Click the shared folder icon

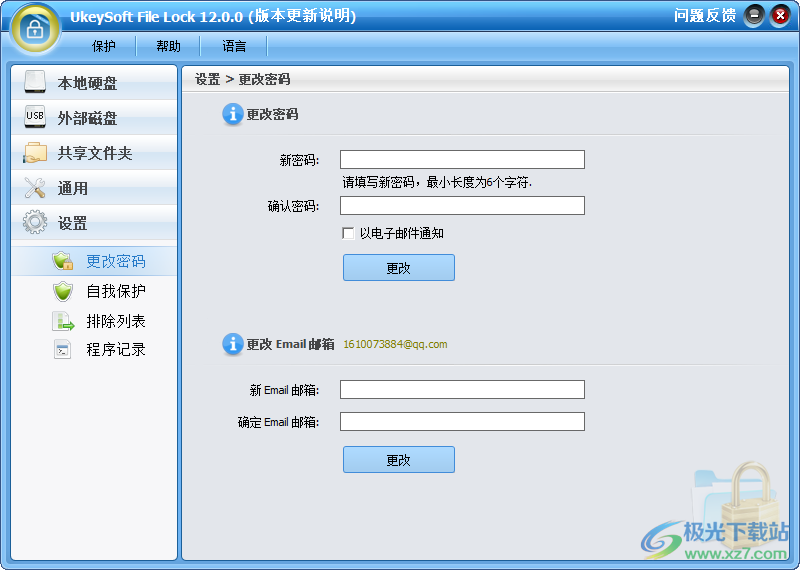tap(35, 153)
